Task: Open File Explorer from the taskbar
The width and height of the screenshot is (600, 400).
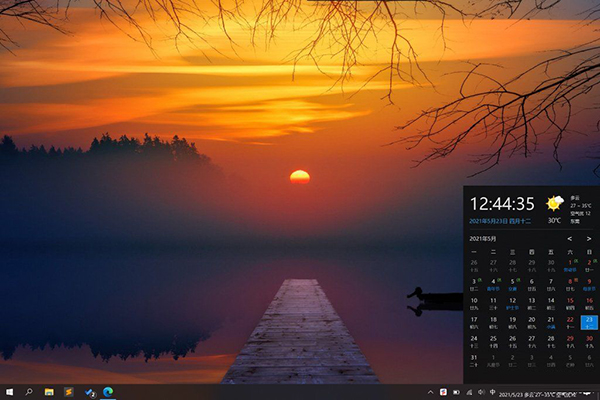Action: pos(49,392)
